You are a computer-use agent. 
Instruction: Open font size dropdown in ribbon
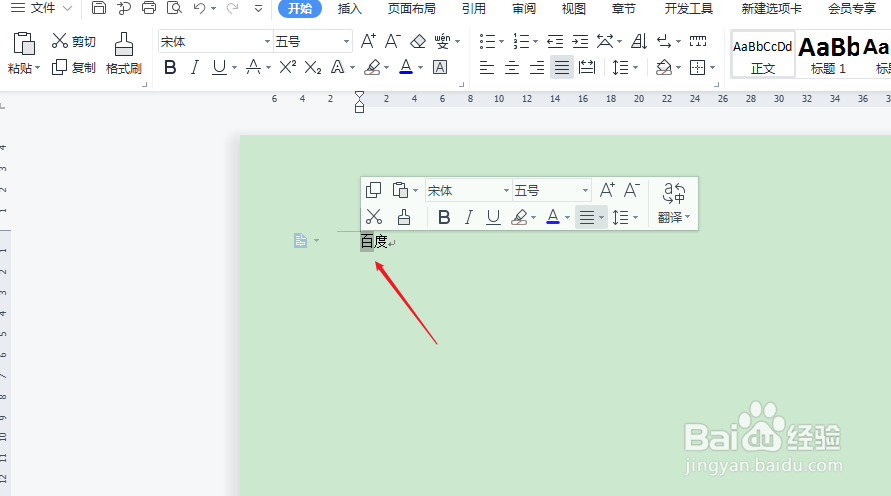pyautogui.click(x=346, y=41)
